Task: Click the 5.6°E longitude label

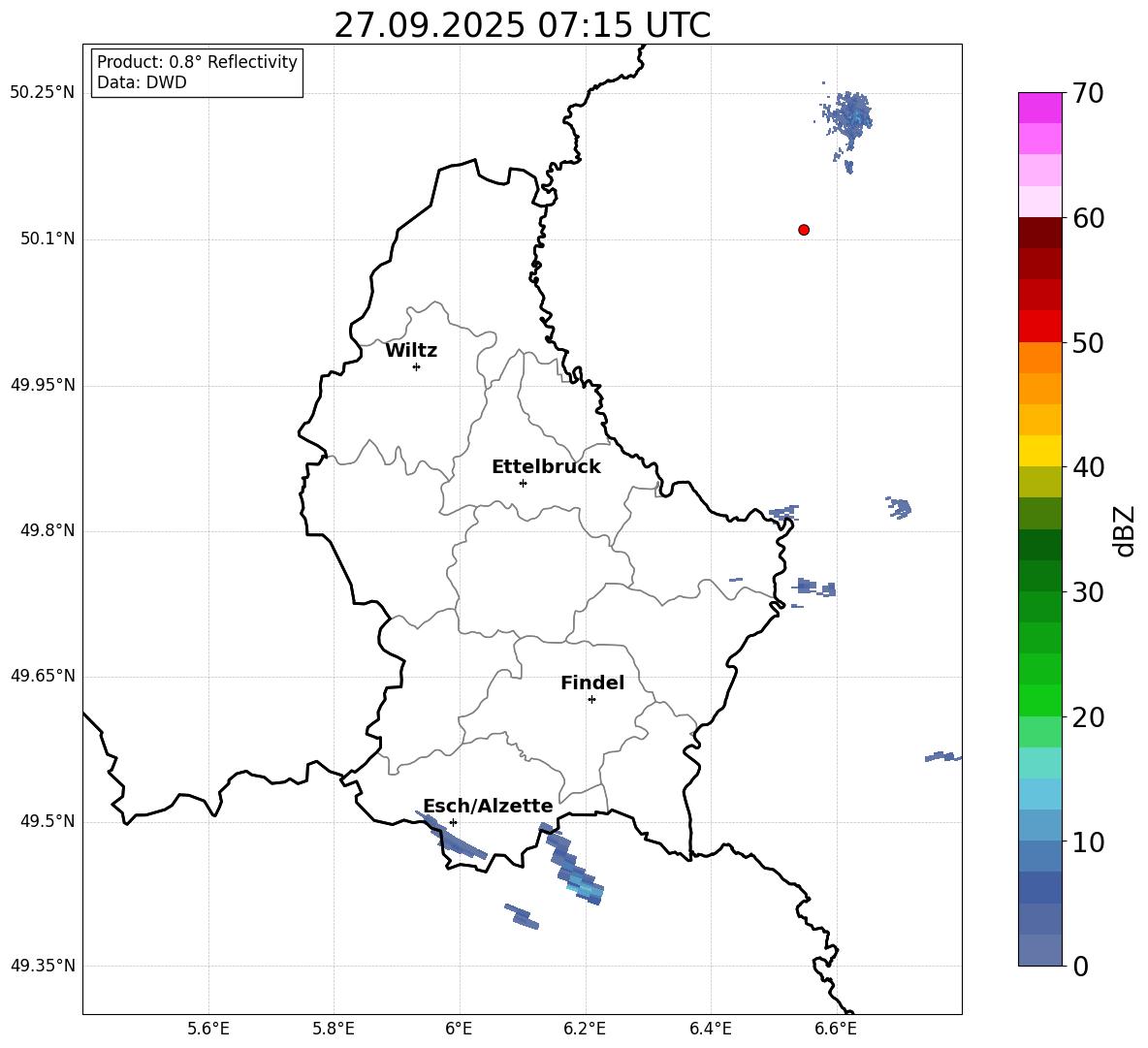Action: 208,1029
